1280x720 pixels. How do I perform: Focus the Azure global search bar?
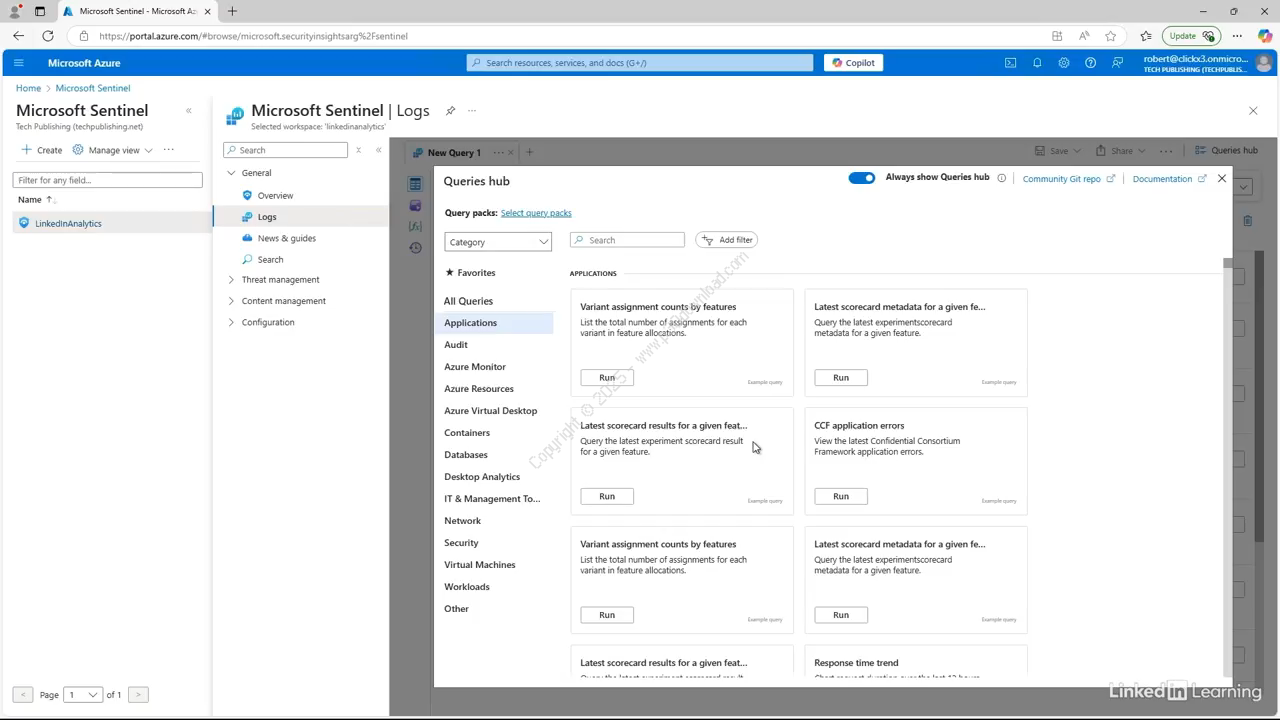click(640, 63)
